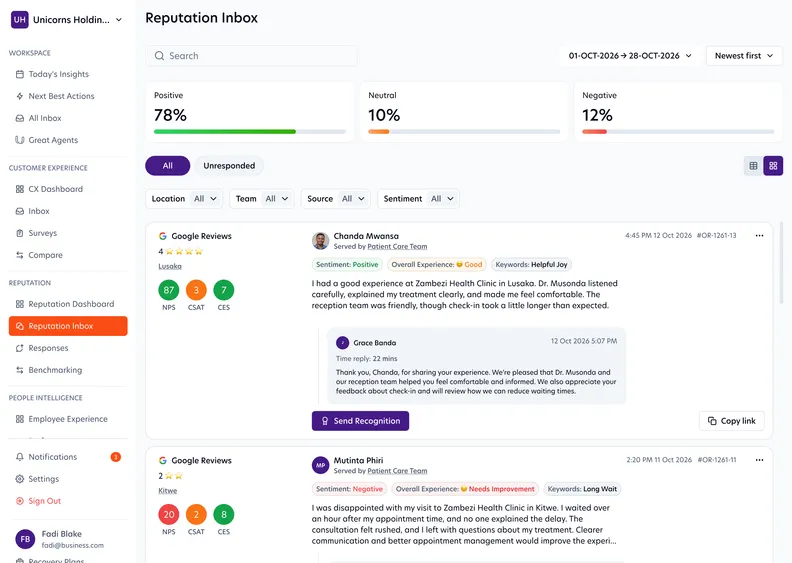This screenshot has height=563, width=792.
Task: Open more options for review #OR-1261-13
Action: pos(759,236)
